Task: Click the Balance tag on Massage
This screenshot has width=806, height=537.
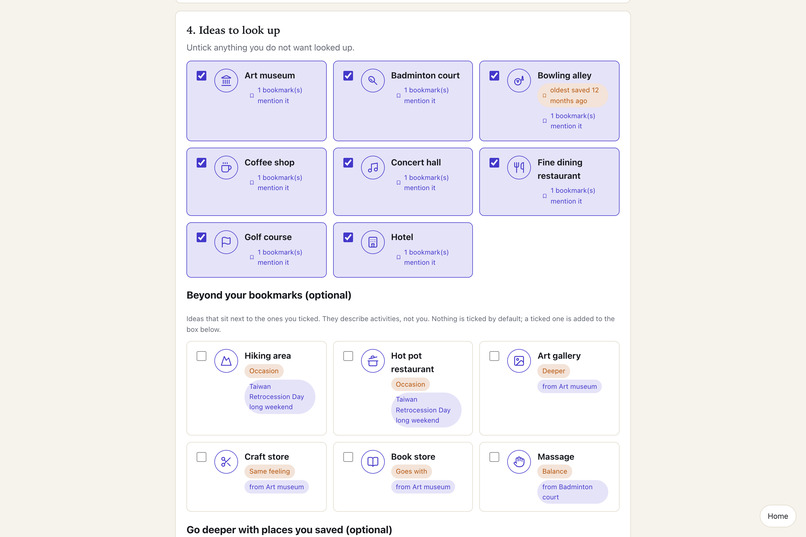Action: tap(555, 471)
